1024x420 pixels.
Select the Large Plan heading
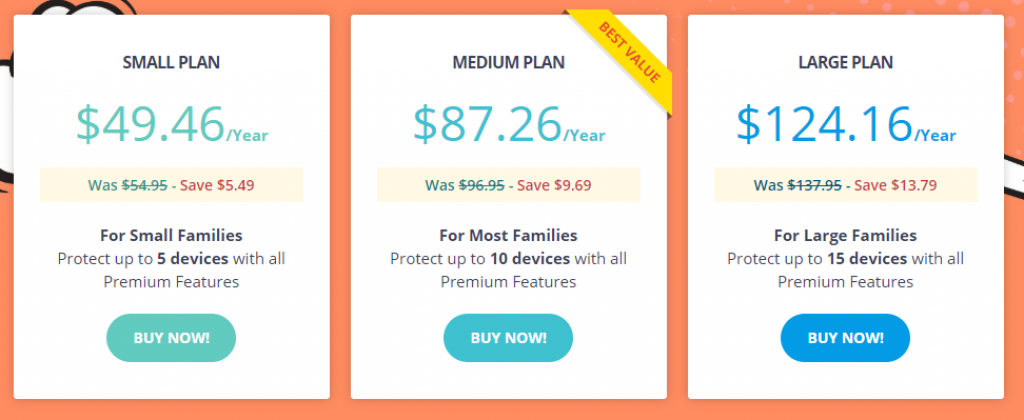tap(846, 62)
